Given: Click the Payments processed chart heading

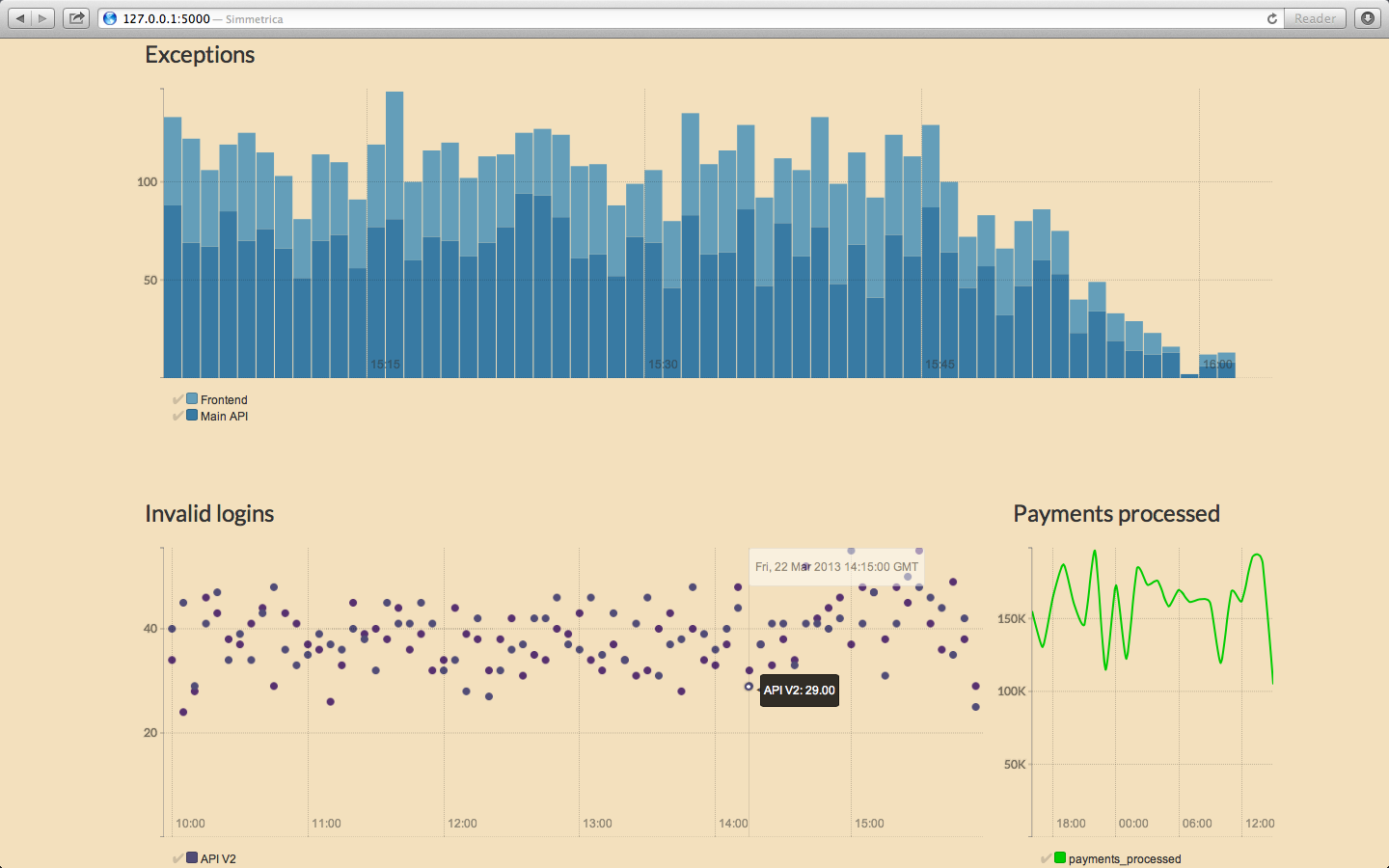Looking at the screenshot, I should click(1116, 514).
